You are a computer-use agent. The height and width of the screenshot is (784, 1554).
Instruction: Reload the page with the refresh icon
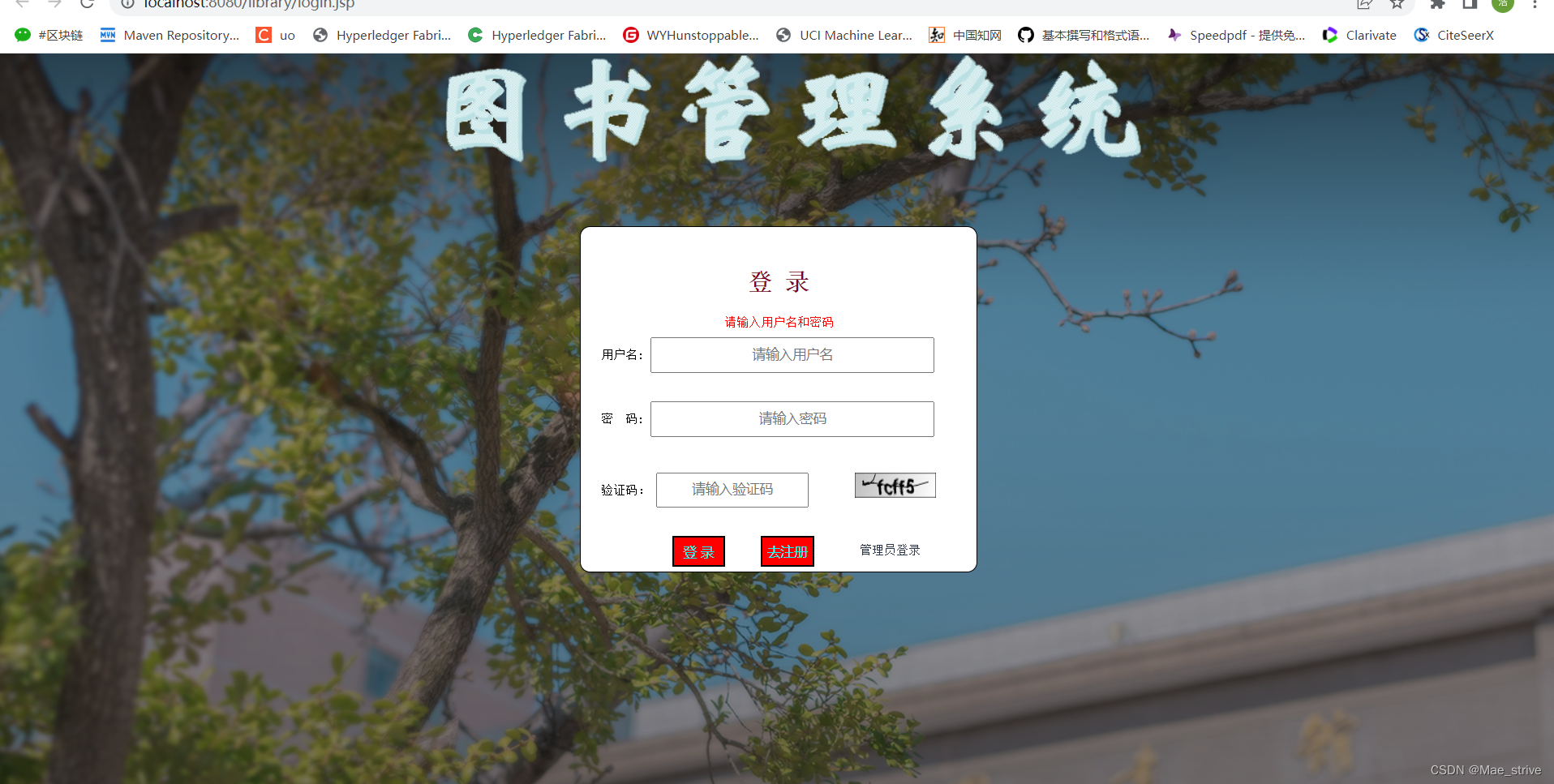[87, 4]
